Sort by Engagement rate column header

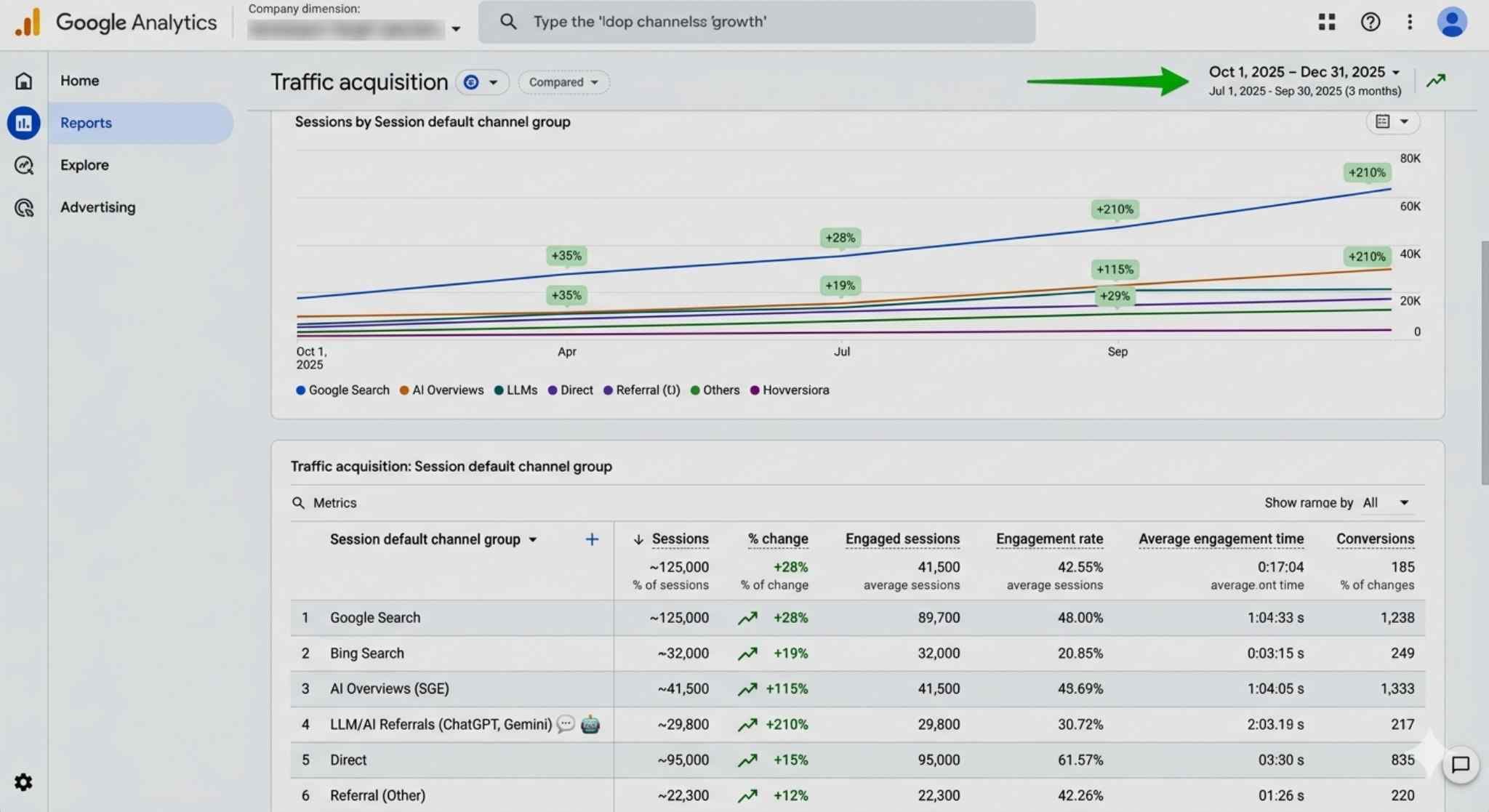[1049, 539]
